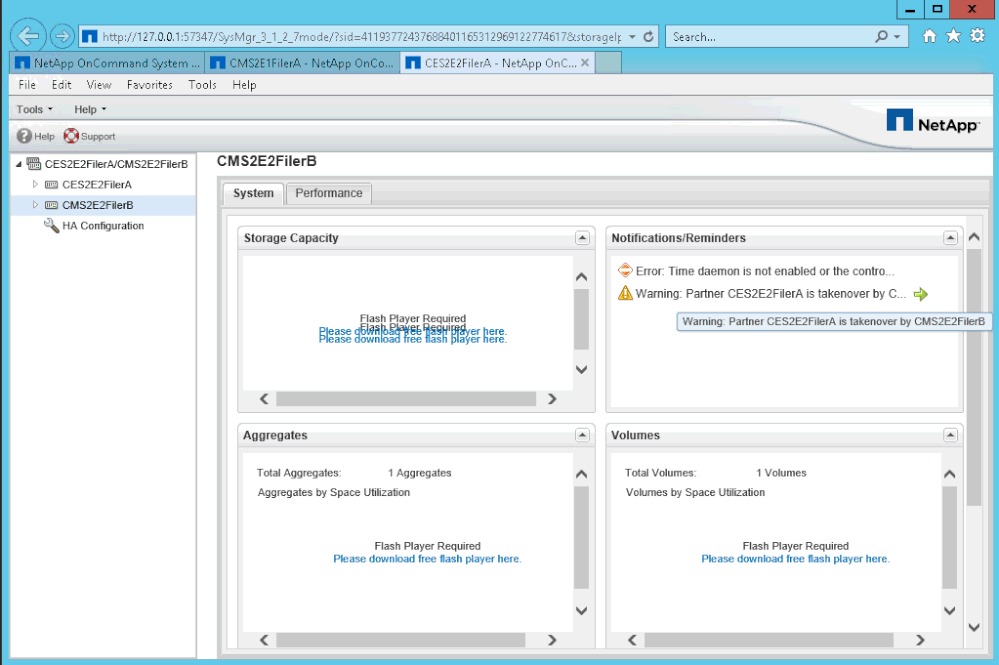Collapse the CES2E2FilerA/CMS2E2FilerB root node
Image resolution: width=999 pixels, height=665 pixels.
18,164
